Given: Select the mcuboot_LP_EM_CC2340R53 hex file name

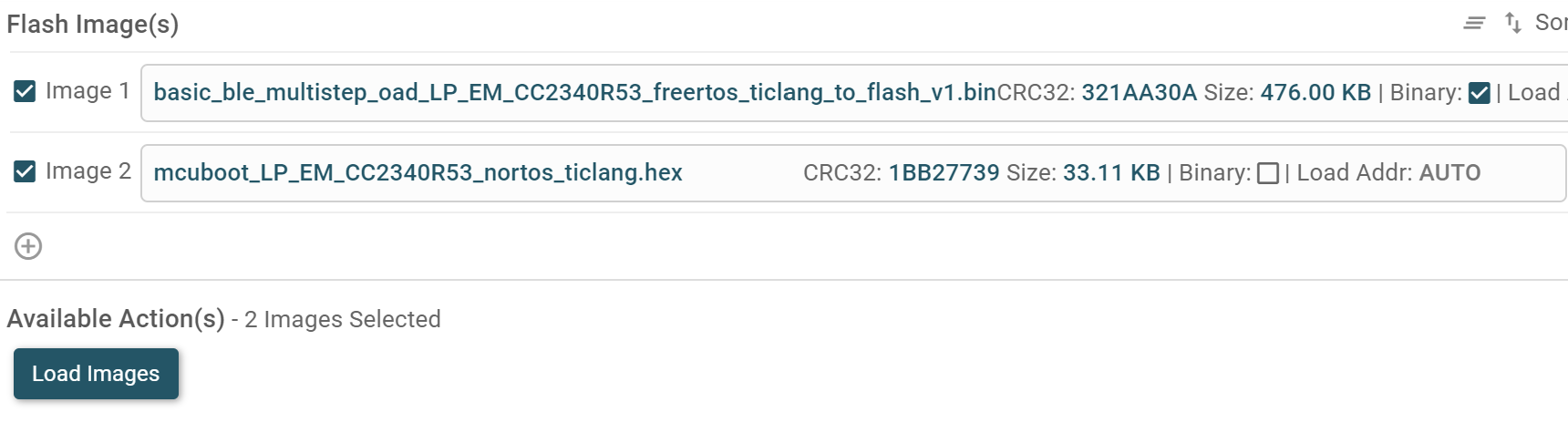Looking at the screenshot, I should (x=418, y=172).
